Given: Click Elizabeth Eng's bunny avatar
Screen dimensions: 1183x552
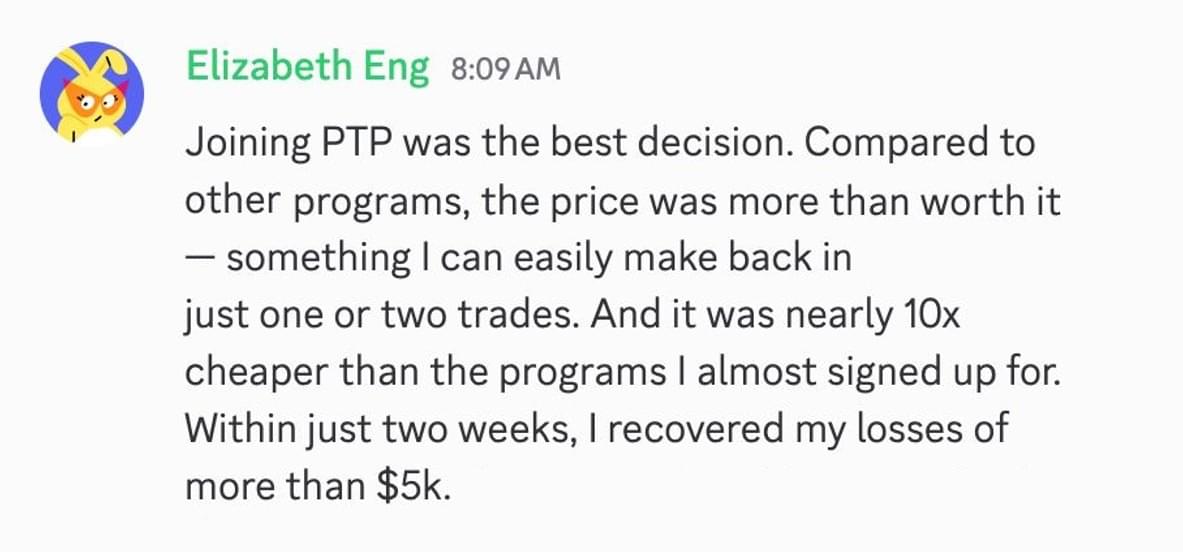Looking at the screenshot, I should pyautogui.click(x=92, y=93).
